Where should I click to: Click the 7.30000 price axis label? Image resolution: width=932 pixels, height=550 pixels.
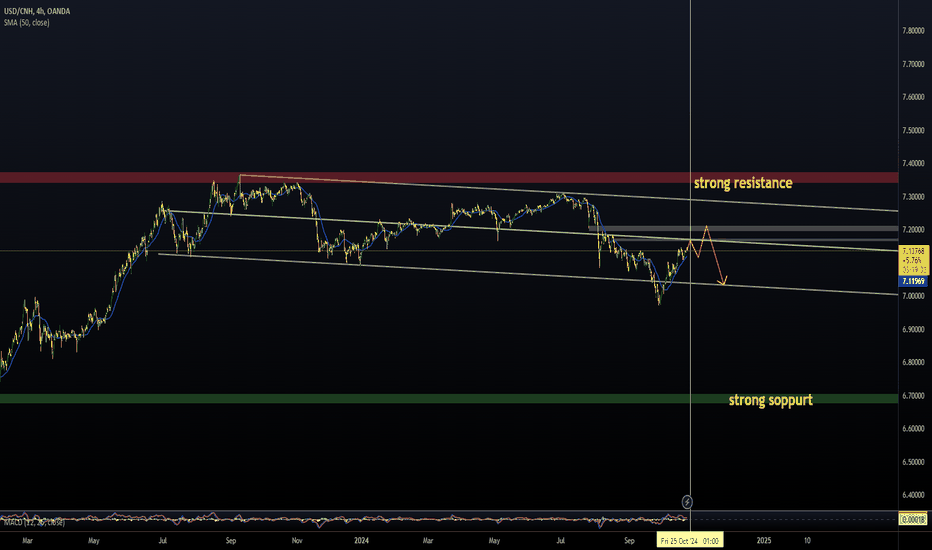(x=913, y=196)
